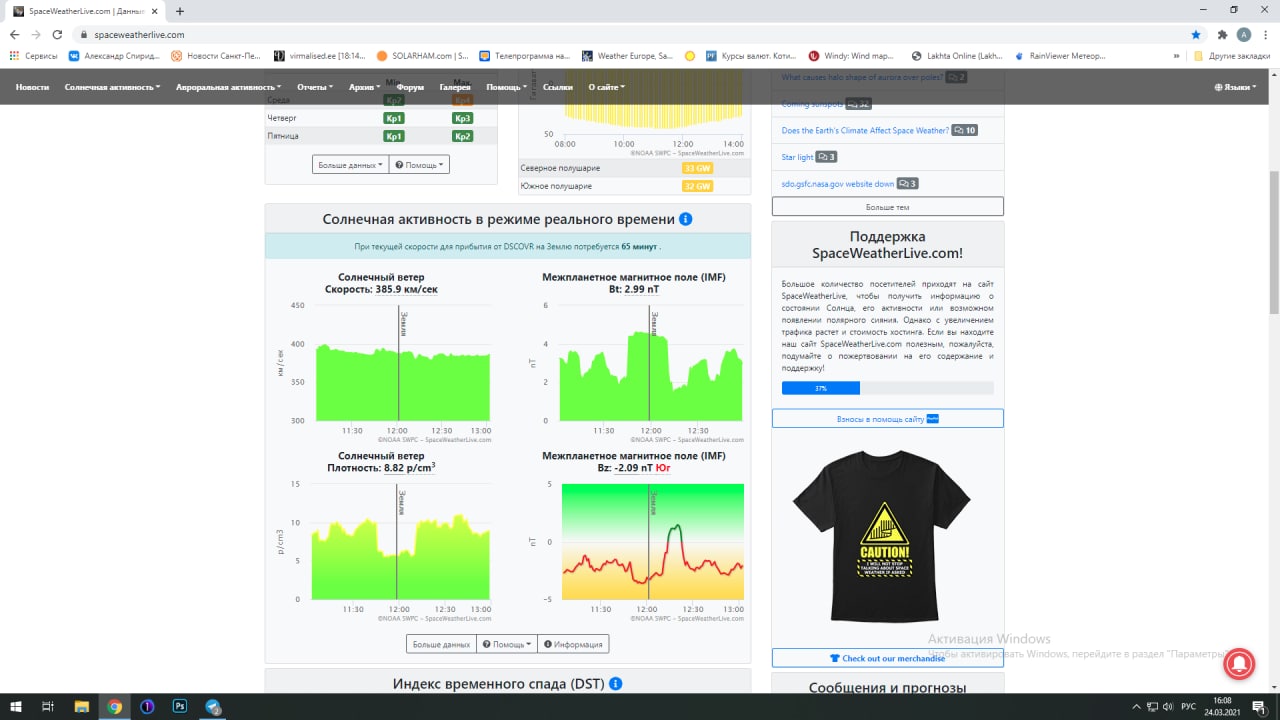Image resolution: width=1280 pixels, height=720 pixels.
Task: Open the Форум menu item
Action: (410, 87)
